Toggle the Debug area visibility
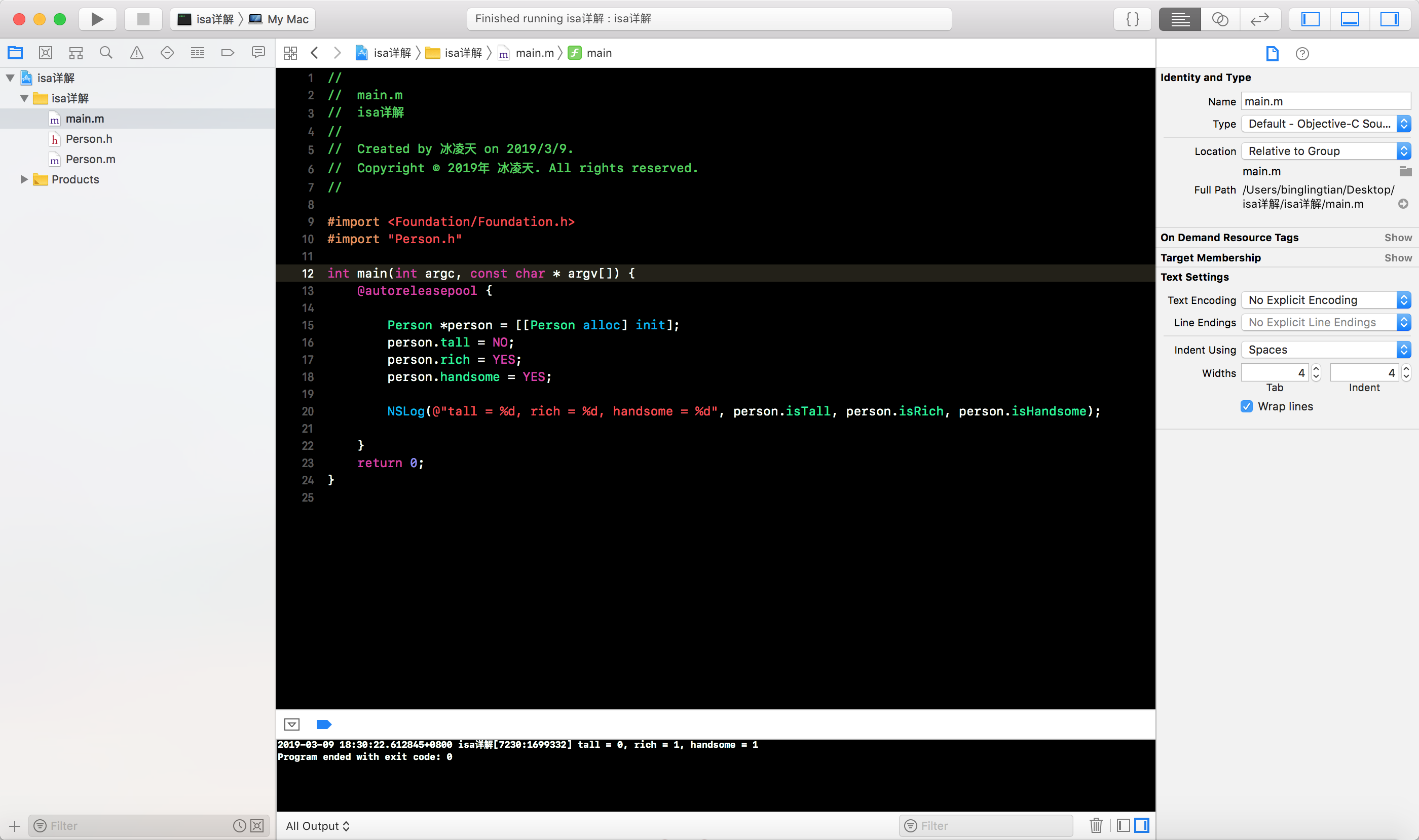Image resolution: width=1419 pixels, height=840 pixels. (x=1350, y=19)
